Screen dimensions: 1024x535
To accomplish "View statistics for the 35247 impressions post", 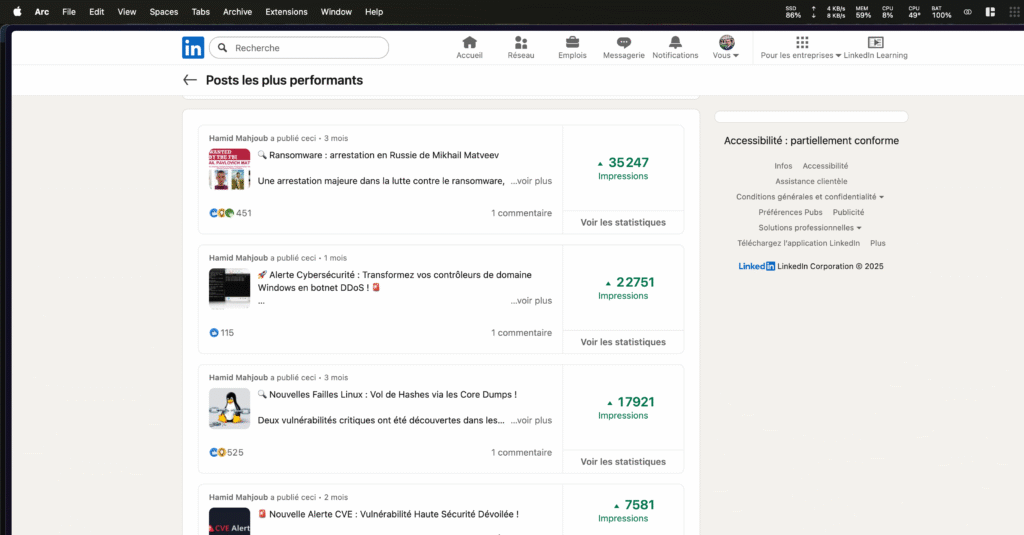I will coord(623,222).
